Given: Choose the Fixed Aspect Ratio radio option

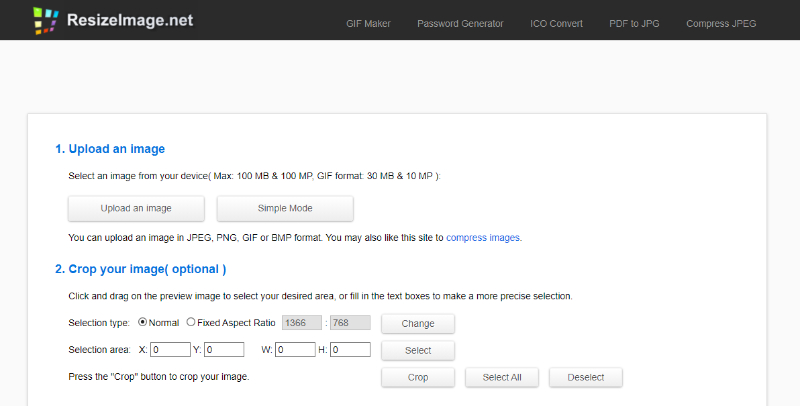Looking at the screenshot, I should coord(191,322).
